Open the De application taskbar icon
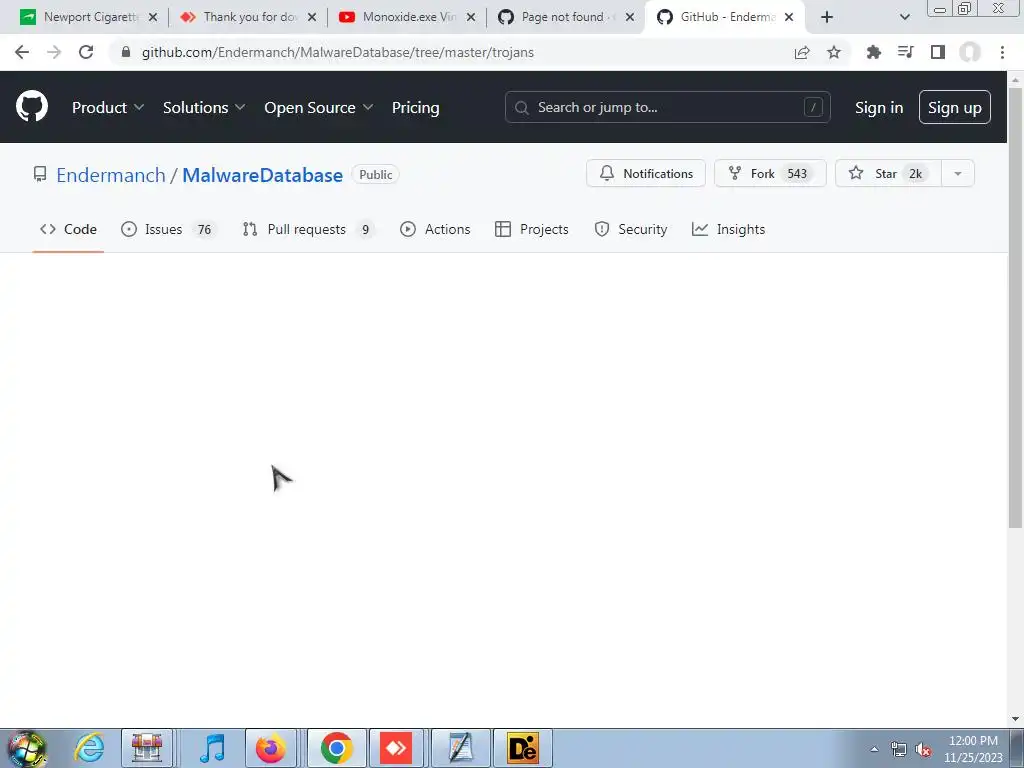 [522, 748]
